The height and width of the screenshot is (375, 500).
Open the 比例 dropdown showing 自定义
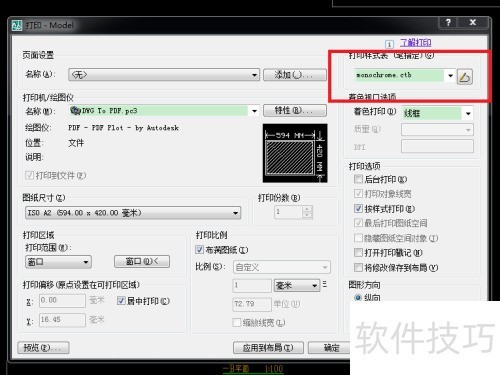[x=282, y=267]
